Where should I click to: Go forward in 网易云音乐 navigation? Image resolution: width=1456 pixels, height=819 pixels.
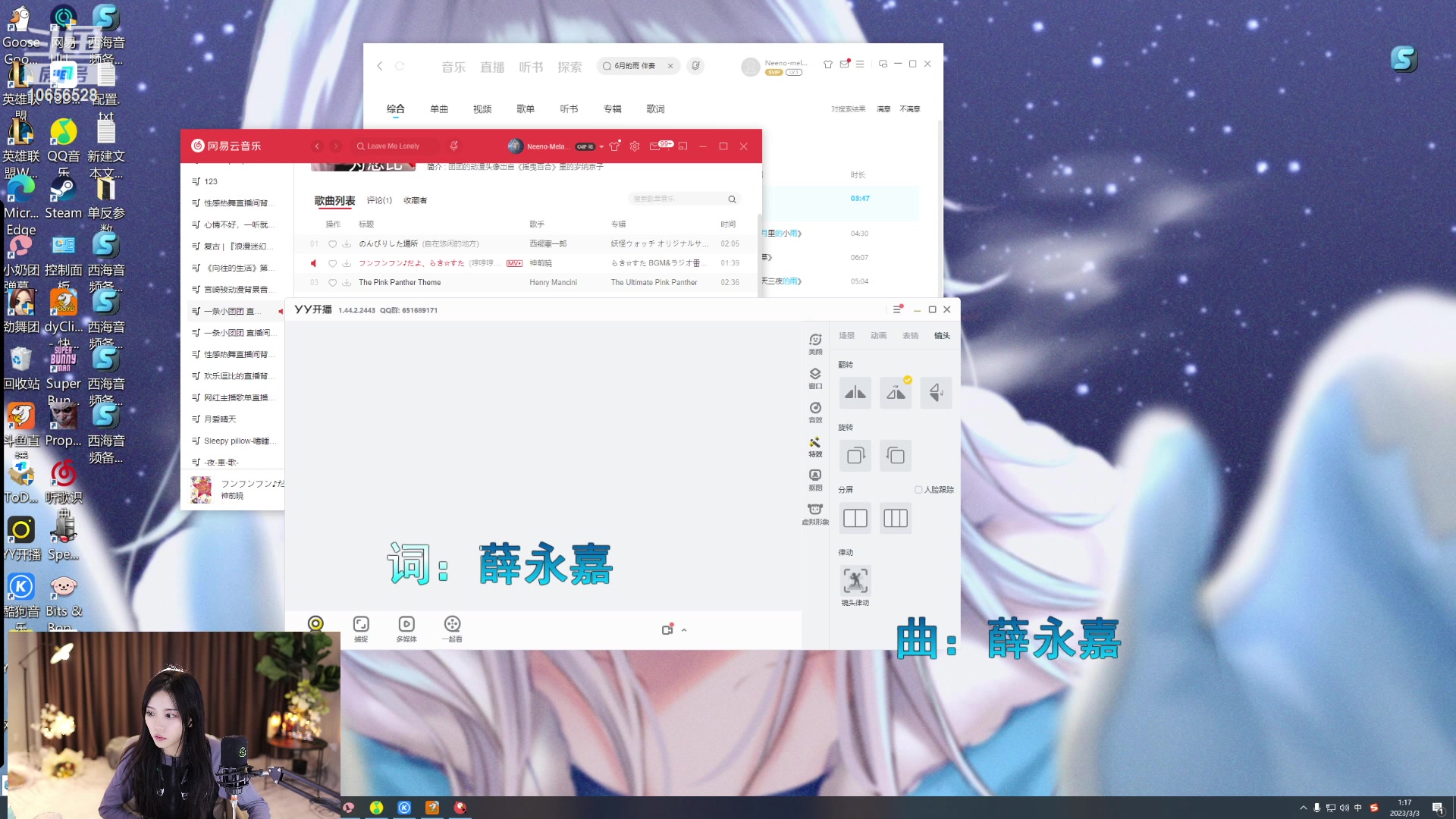(x=336, y=146)
